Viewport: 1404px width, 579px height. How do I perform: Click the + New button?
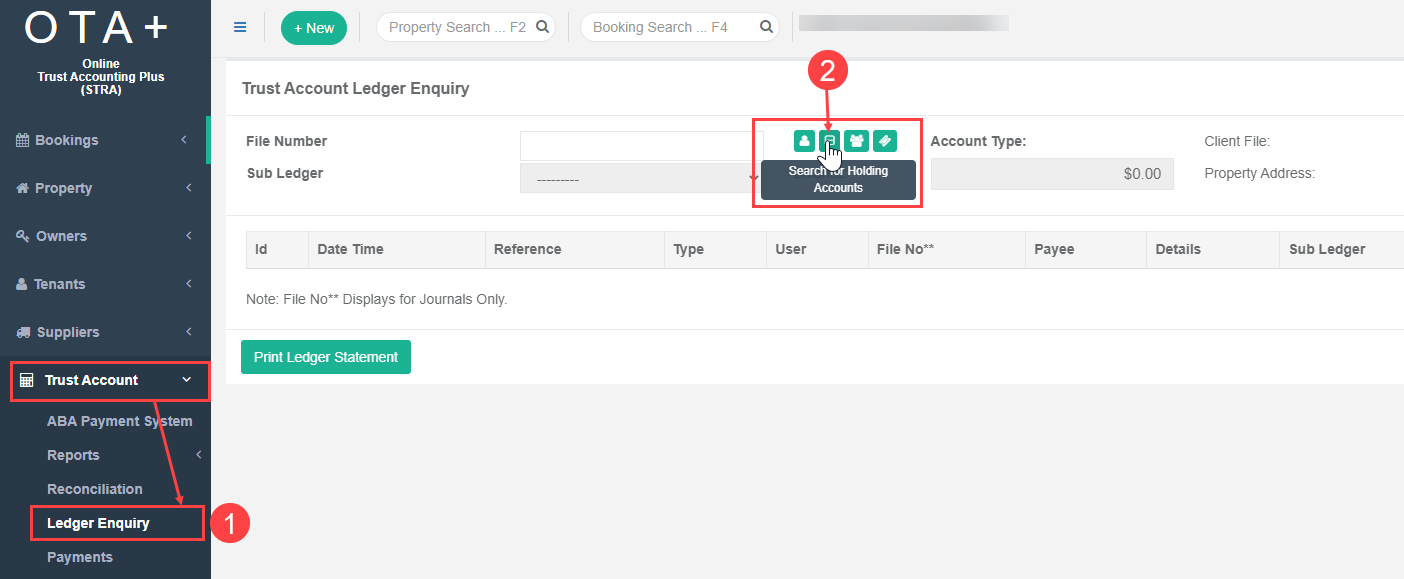click(x=314, y=28)
